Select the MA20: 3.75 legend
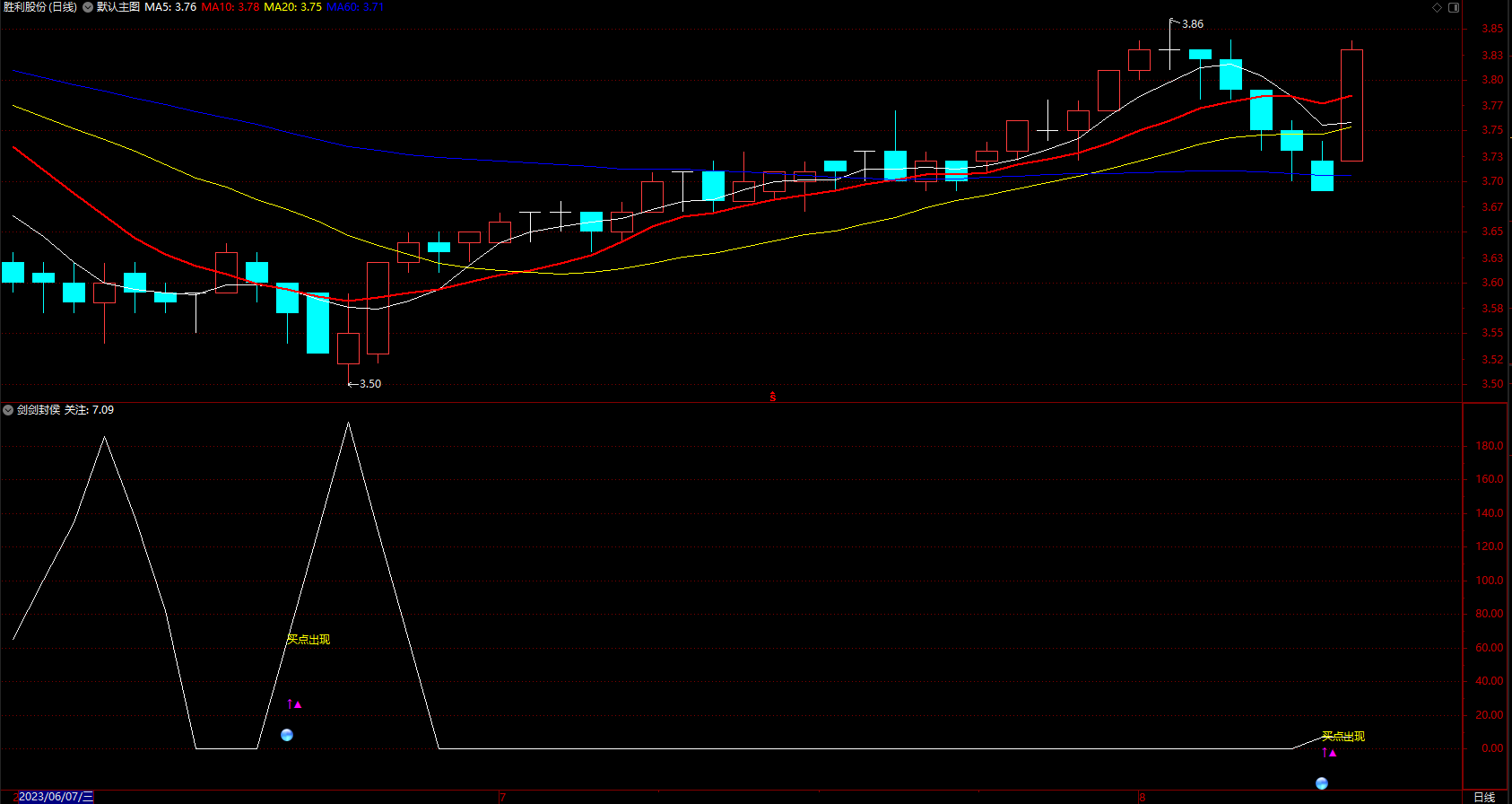Image resolution: width=1512 pixels, height=804 pixels. [292, 7]
